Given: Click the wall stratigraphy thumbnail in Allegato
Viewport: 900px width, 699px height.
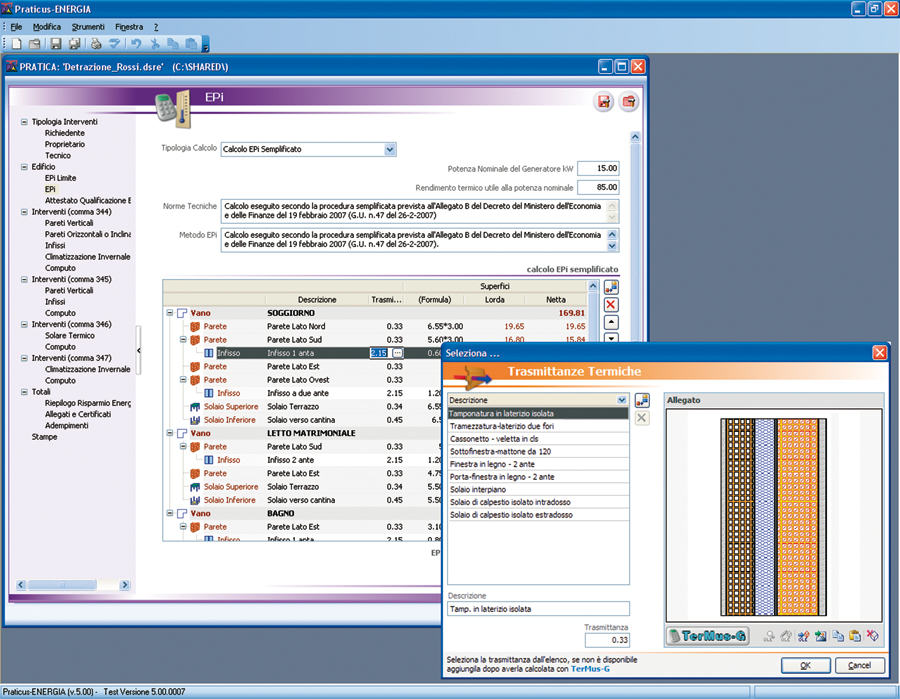Looking at the screenshot, I should click(x=773, y=517).
